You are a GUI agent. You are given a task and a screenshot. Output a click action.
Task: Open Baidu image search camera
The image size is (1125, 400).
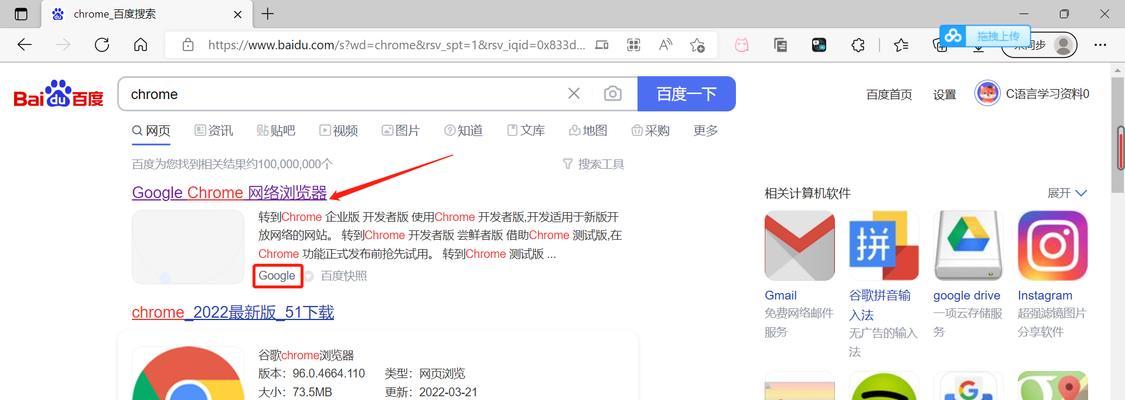[612, 93]
